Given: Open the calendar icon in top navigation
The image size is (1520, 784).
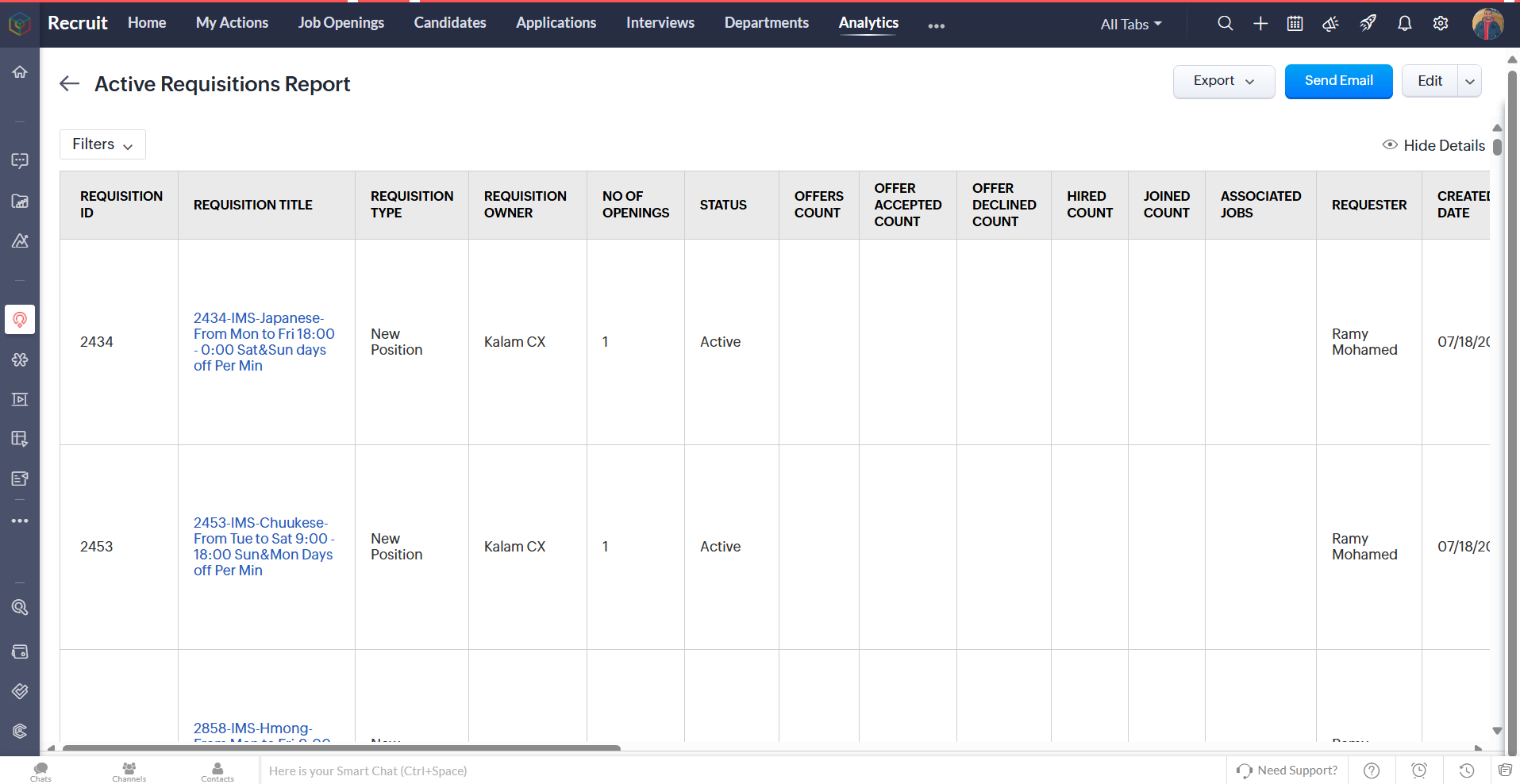Looking at the screenshot, I should point(1295,24).
